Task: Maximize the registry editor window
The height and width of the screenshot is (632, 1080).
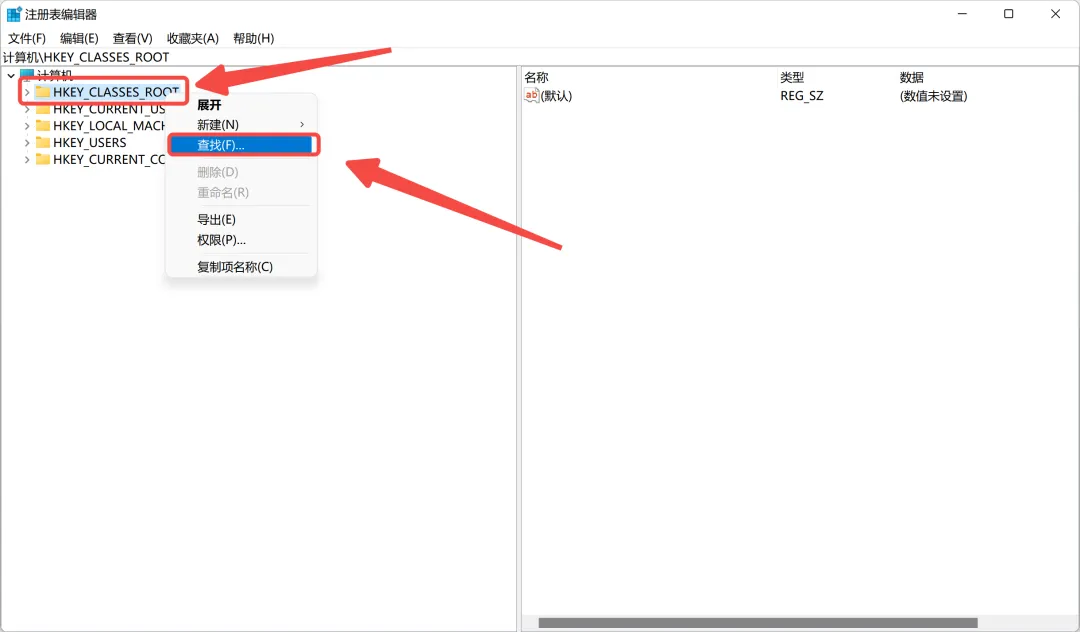Action: point(1008,14)
